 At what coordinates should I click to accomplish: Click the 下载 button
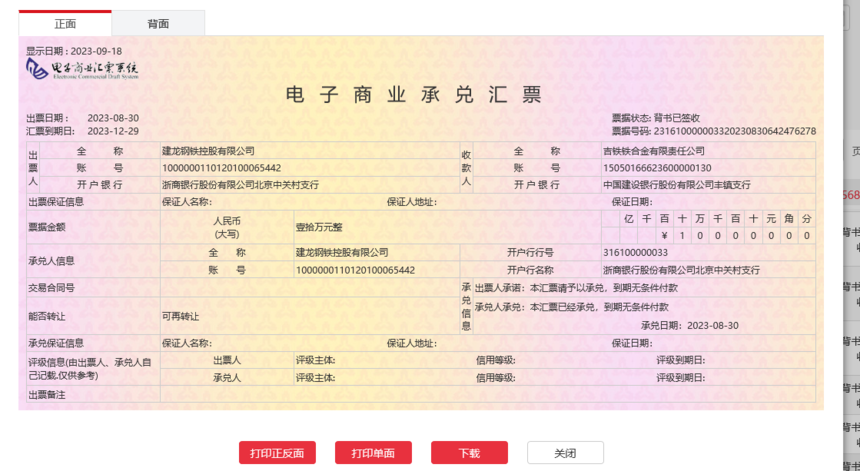469,453
